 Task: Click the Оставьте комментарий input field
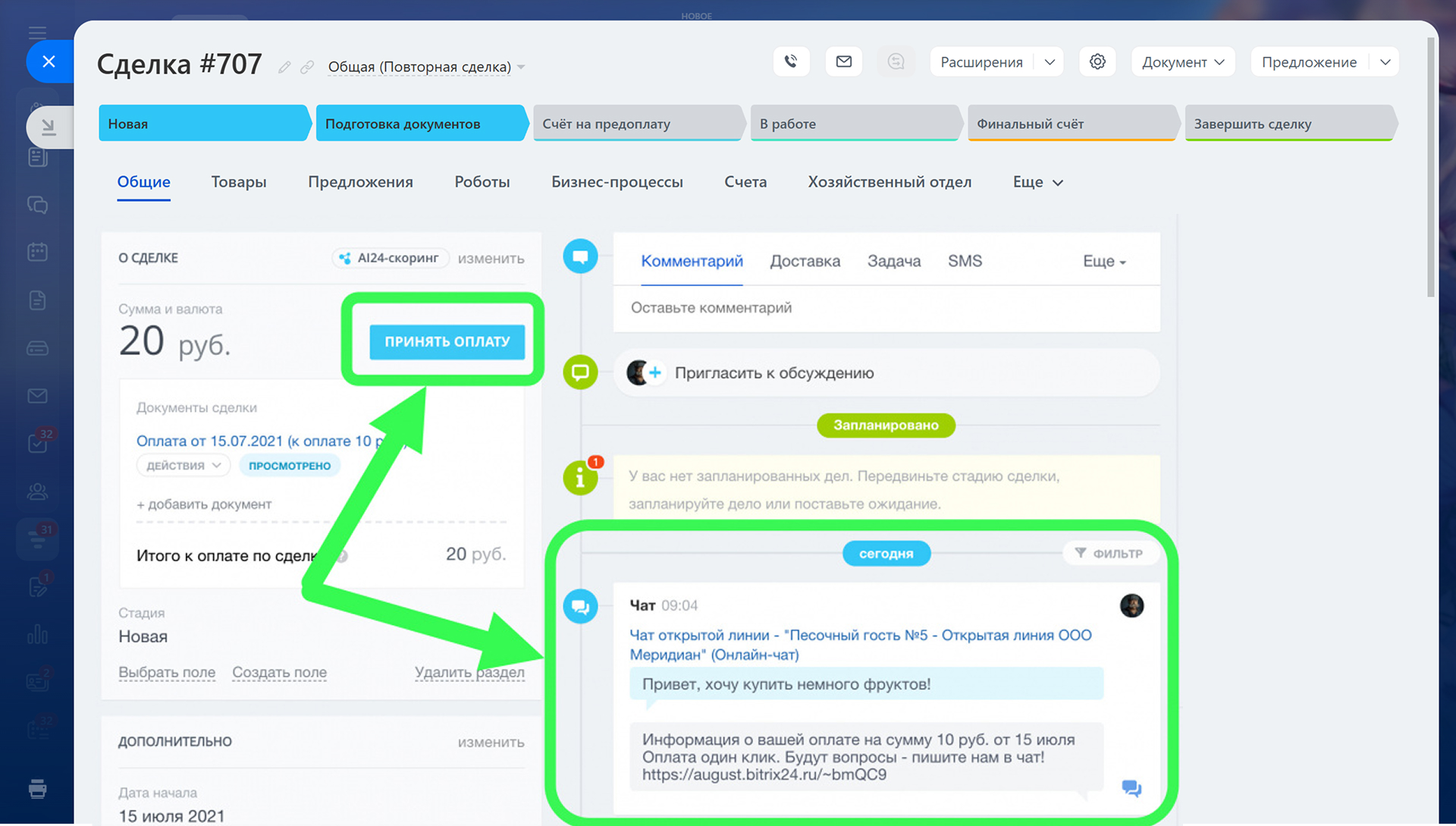[x=886, y=308]
